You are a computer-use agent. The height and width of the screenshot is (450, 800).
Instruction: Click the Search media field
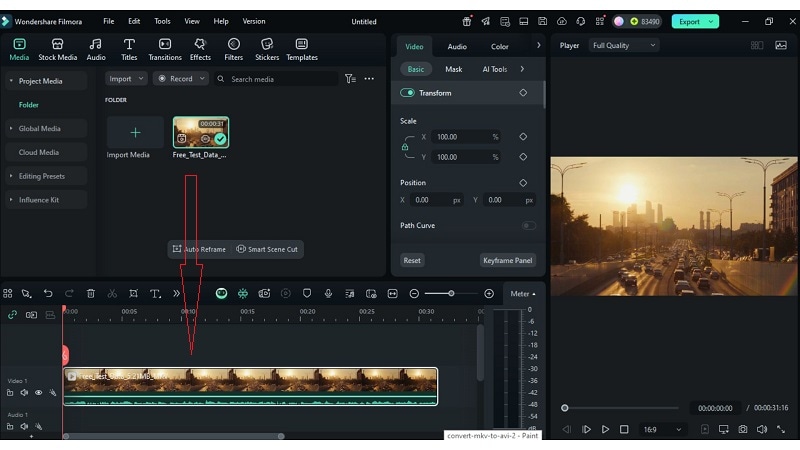click(x=277, y=79)
